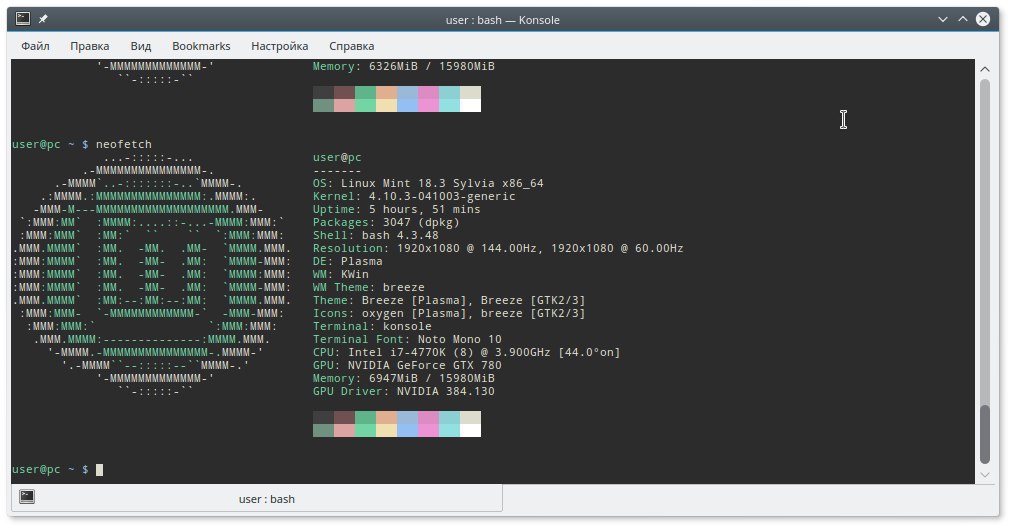The image size is (1012, 529).
Task: Open the Справка menu
Action: click(x=352, y=46)
